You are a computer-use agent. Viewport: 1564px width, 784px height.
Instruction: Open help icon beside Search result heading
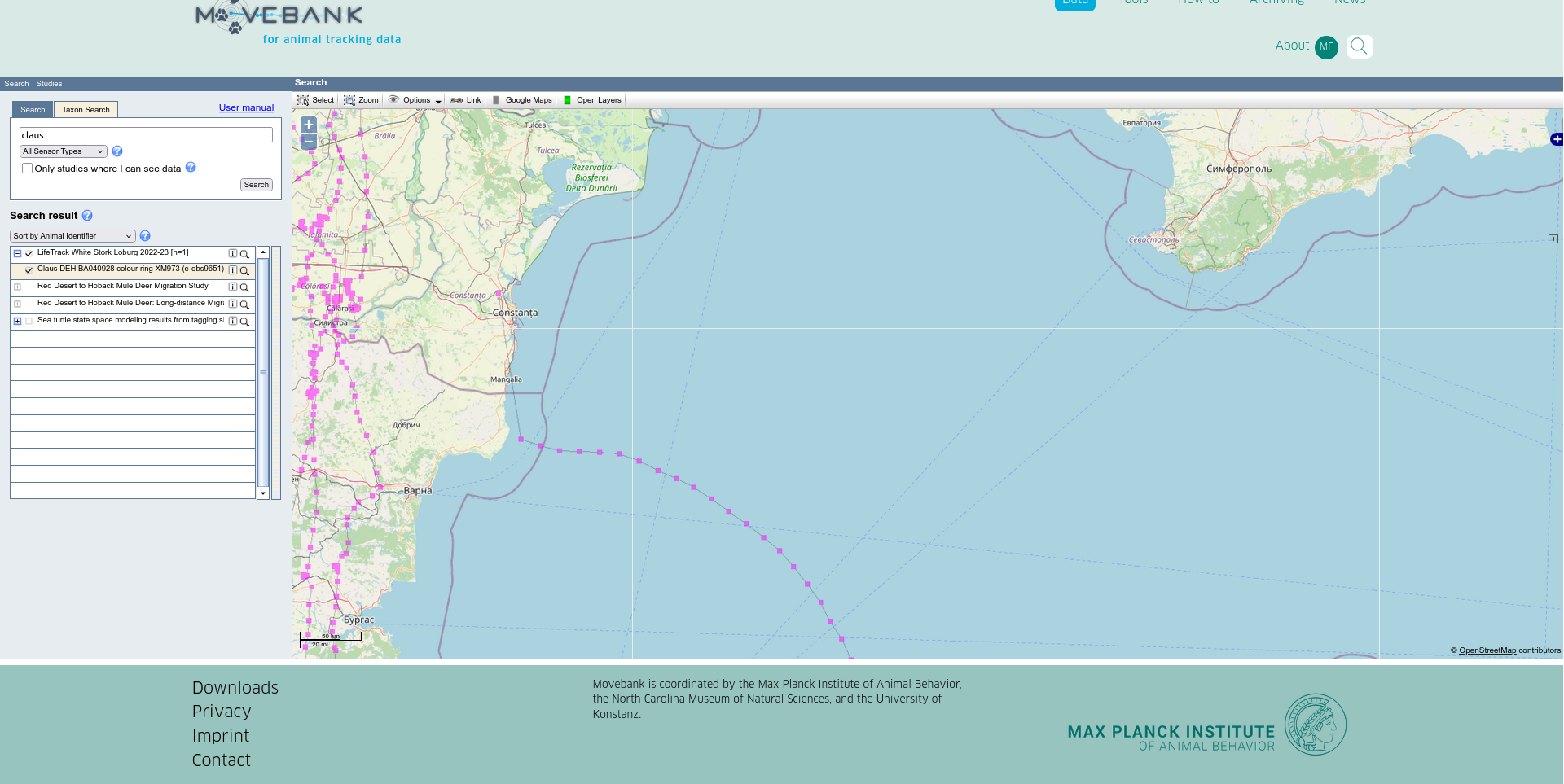click(87, 216)
